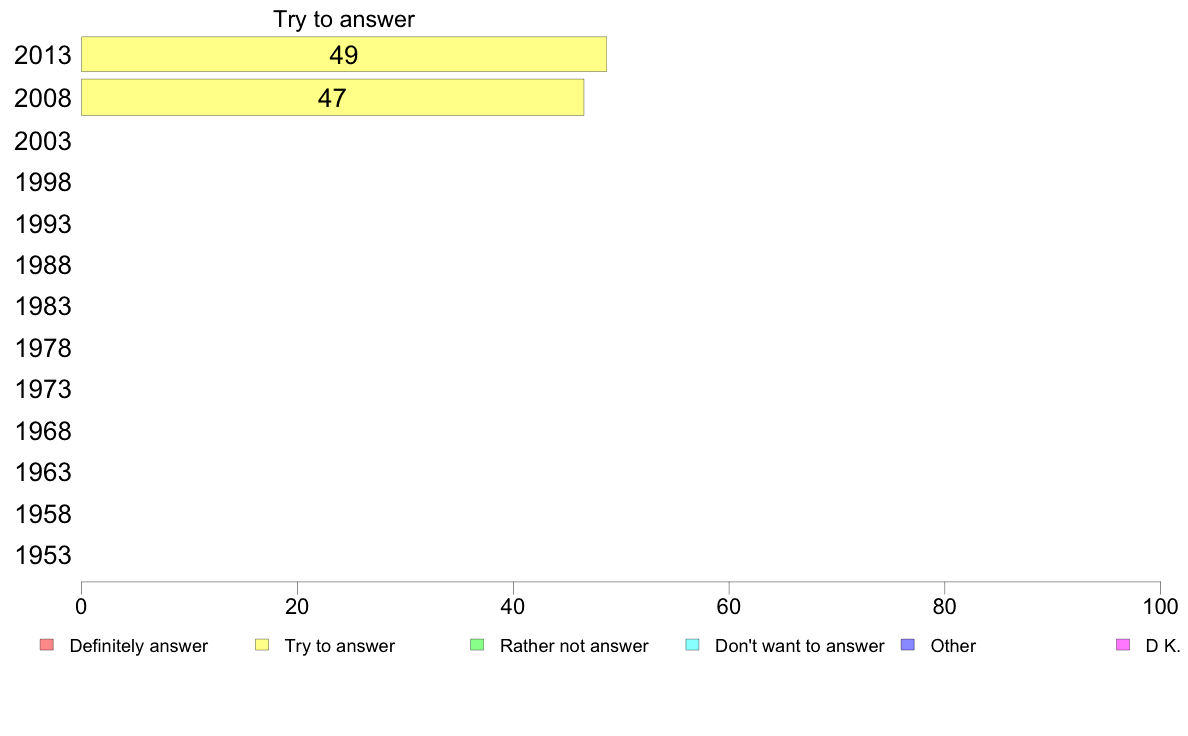
Task: Click the Don't want to answer legend text
Action: [800, 646]
